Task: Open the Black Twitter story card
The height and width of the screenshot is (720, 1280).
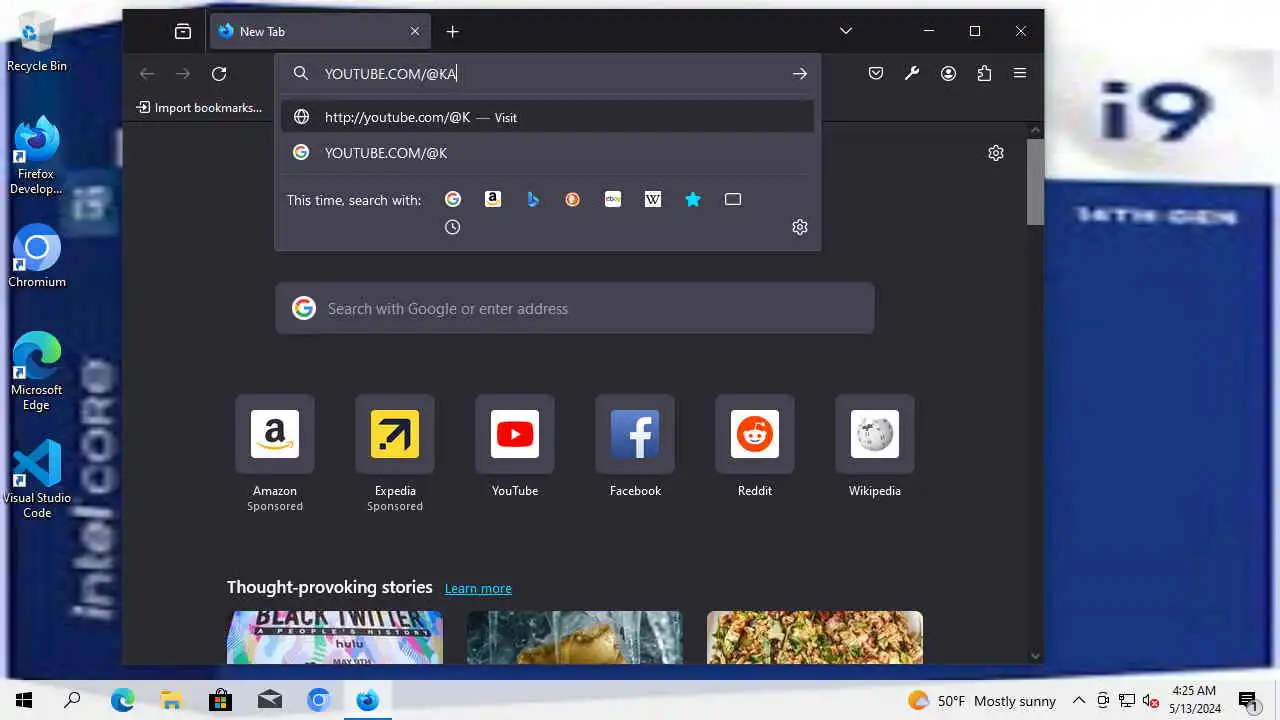Action: tap(335, 637)
